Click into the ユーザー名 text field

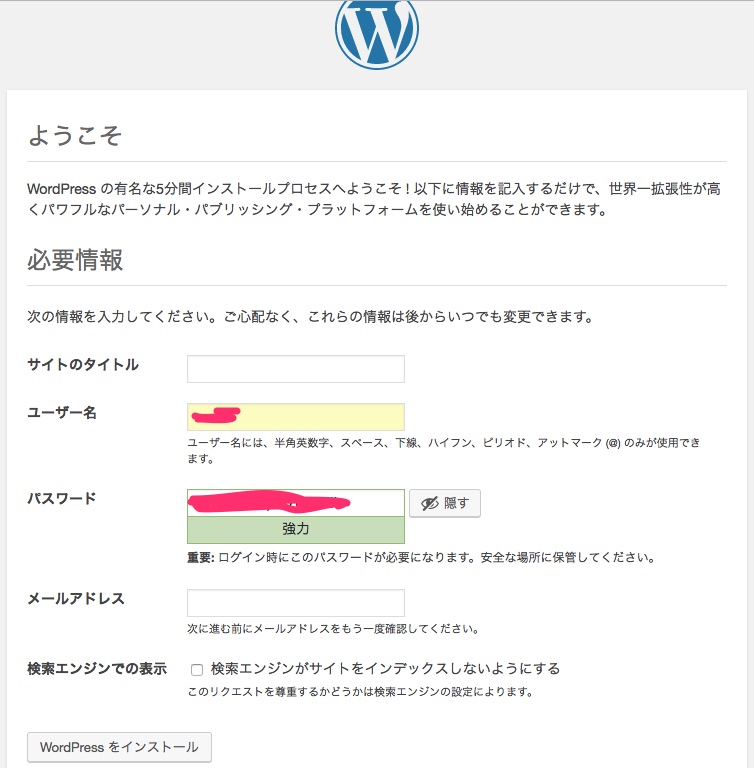[296, 417]
